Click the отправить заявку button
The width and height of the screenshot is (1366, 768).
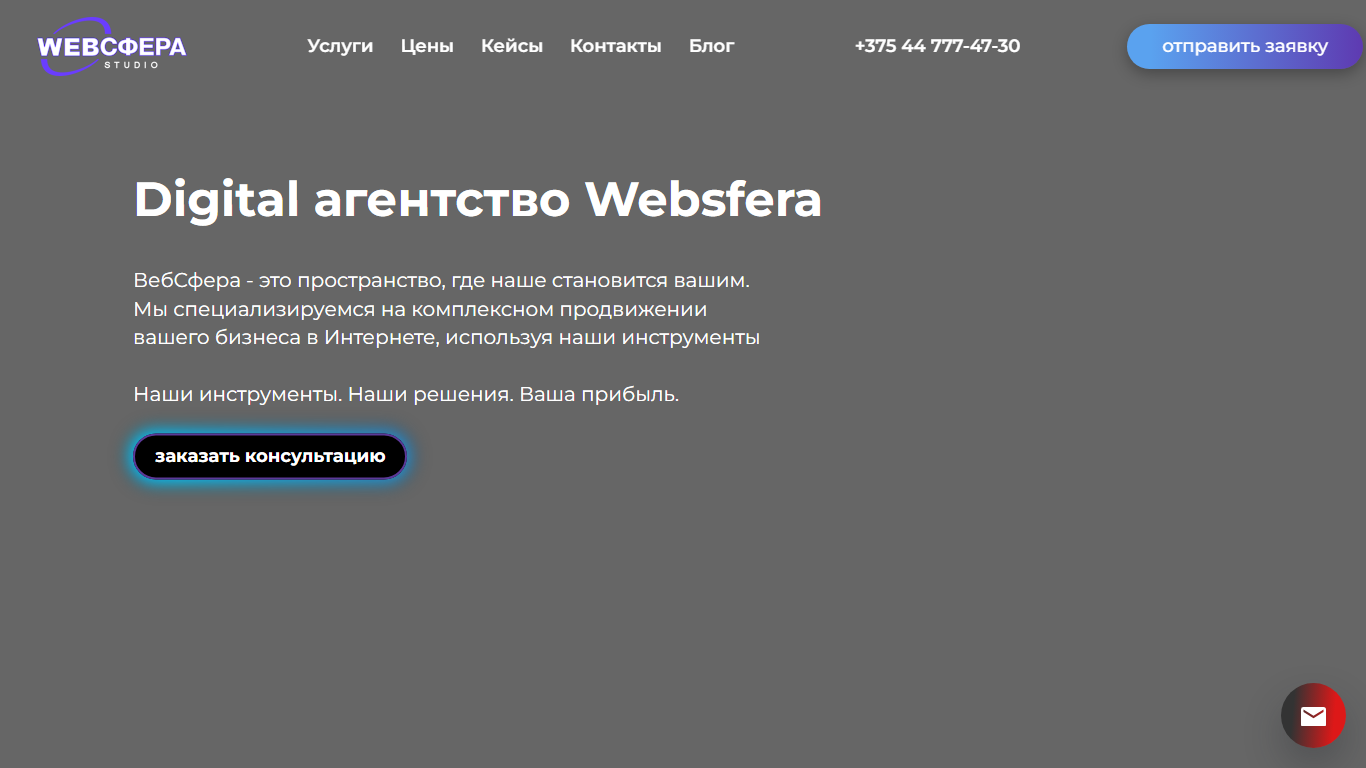[1245, 46]
